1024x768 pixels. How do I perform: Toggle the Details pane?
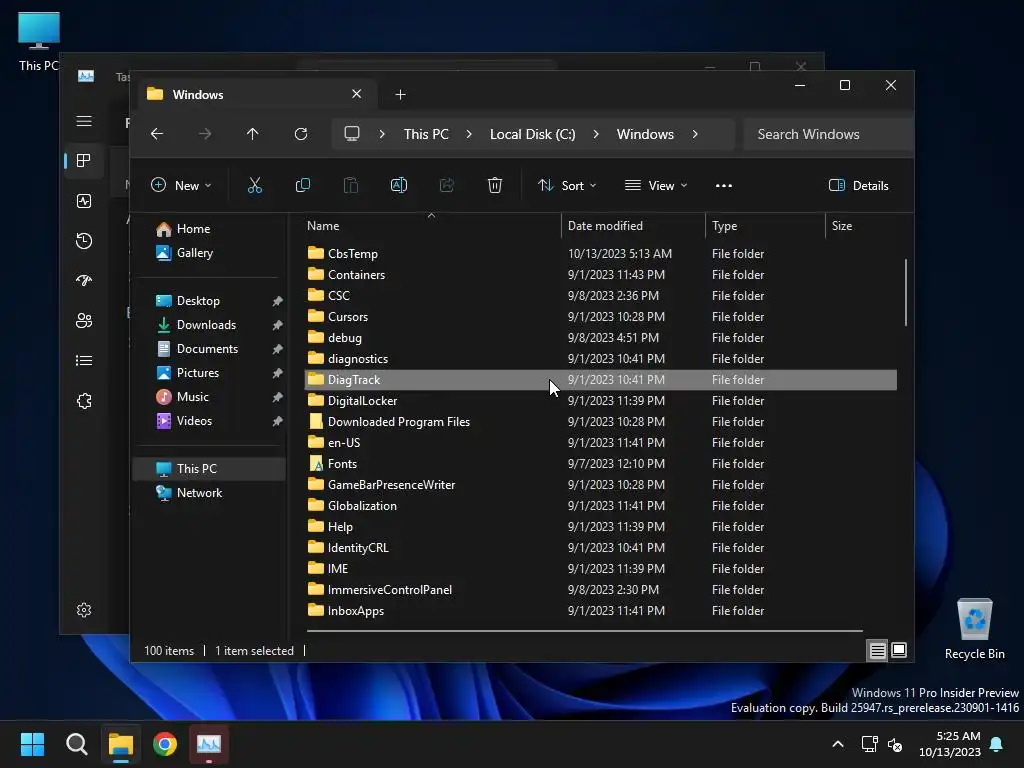pos(858,186)
